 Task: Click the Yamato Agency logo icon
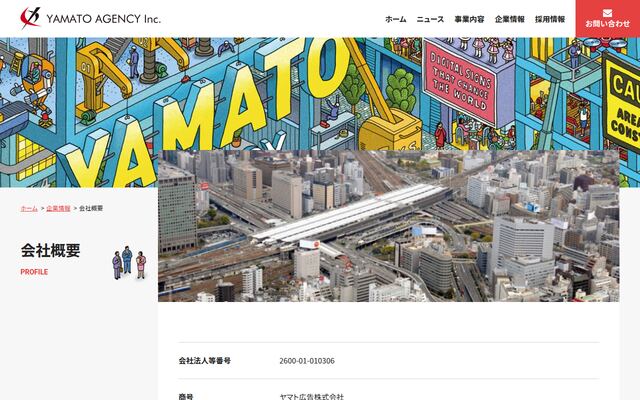click(31, 18)
